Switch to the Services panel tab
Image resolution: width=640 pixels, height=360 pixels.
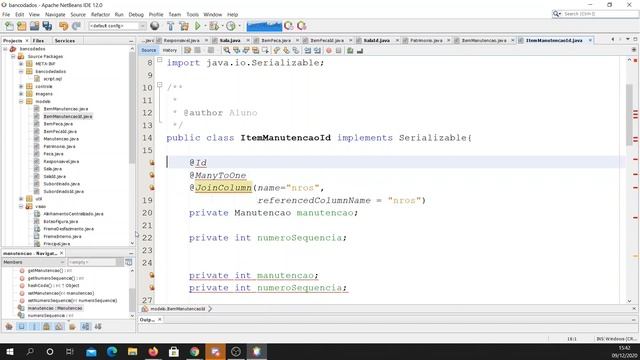click(65, 41)
